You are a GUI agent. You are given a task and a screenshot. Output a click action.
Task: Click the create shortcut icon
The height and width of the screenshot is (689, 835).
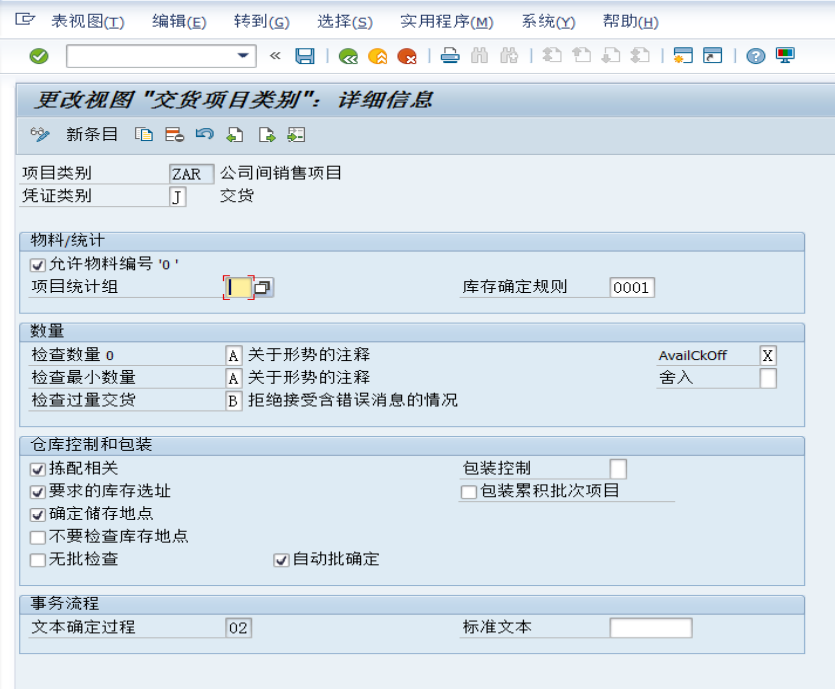[713, 55]
